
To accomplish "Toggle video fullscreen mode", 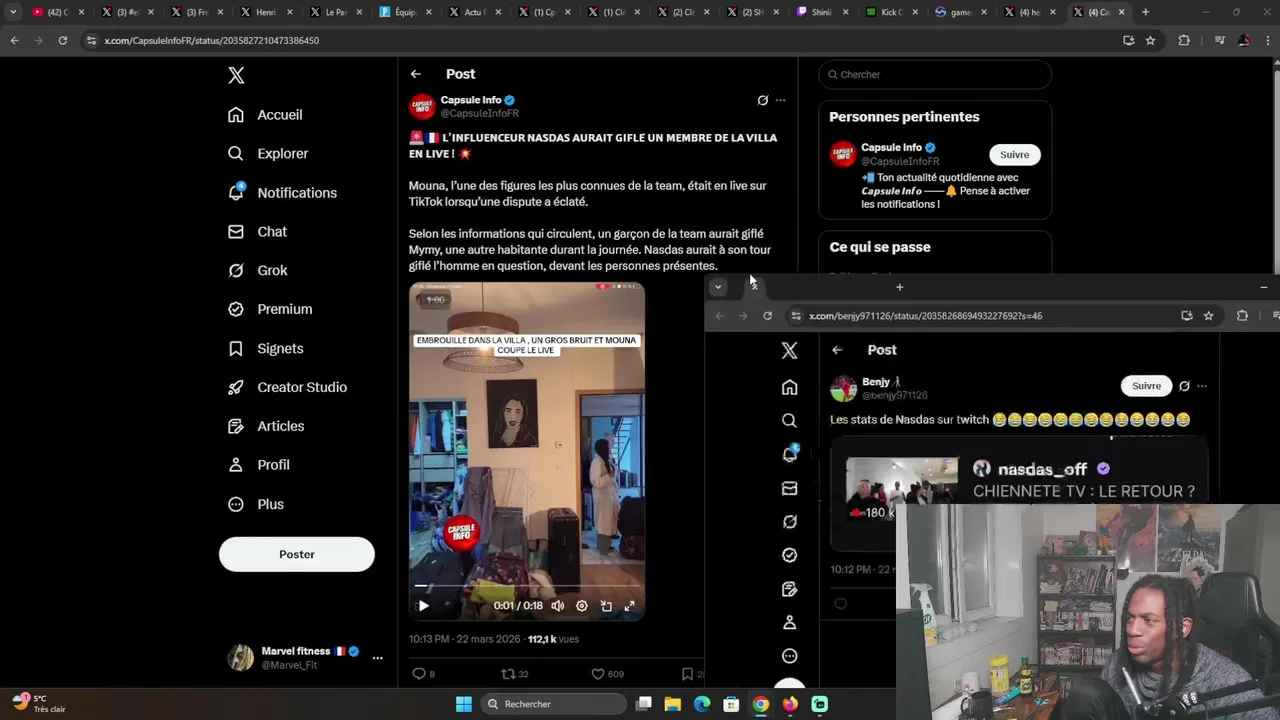I will [630, 606].
